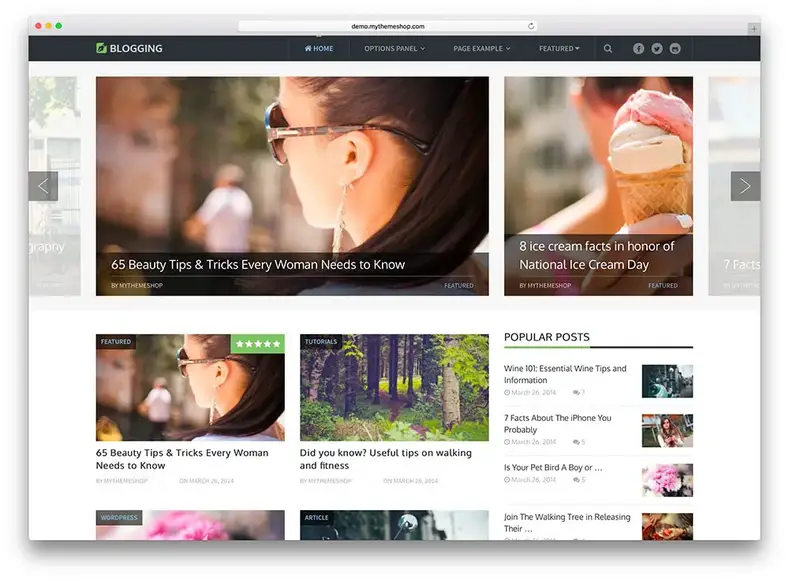
Task: Click By MyThemeShop on ice cream slide
Action: click(x=545, y=286)
